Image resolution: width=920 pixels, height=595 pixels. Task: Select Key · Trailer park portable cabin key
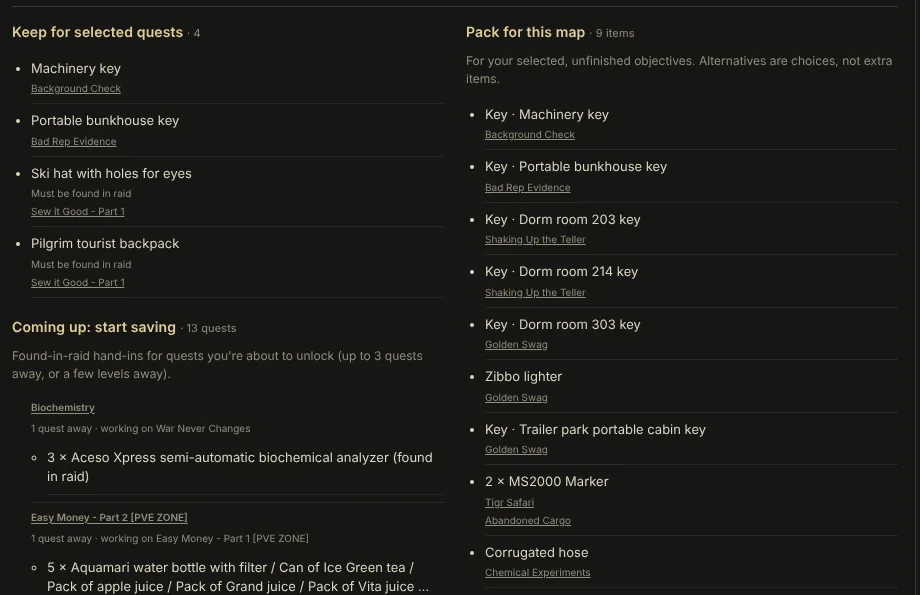(595, 430)
